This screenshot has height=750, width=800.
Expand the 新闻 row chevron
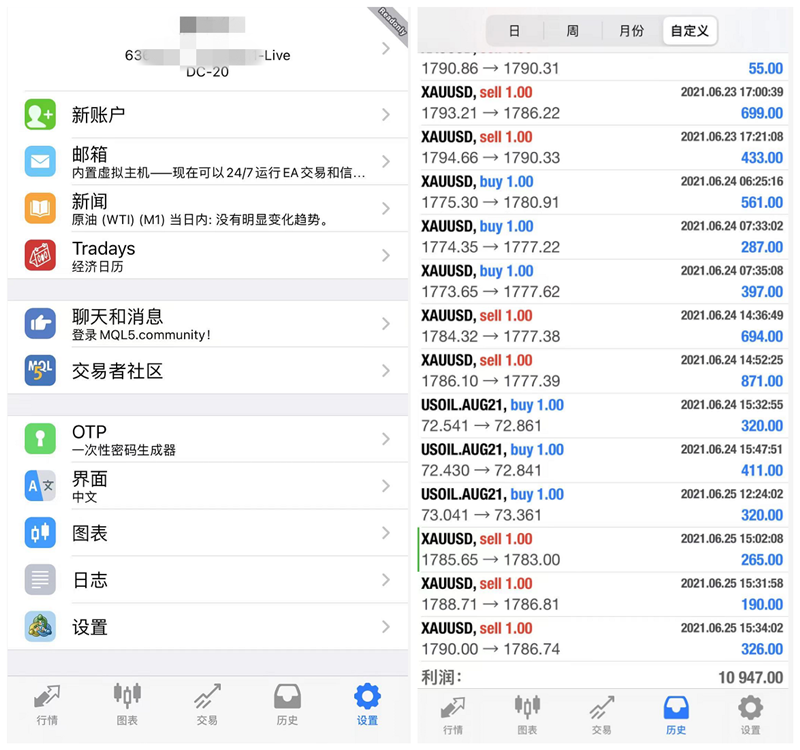click(x=386, y=208)
